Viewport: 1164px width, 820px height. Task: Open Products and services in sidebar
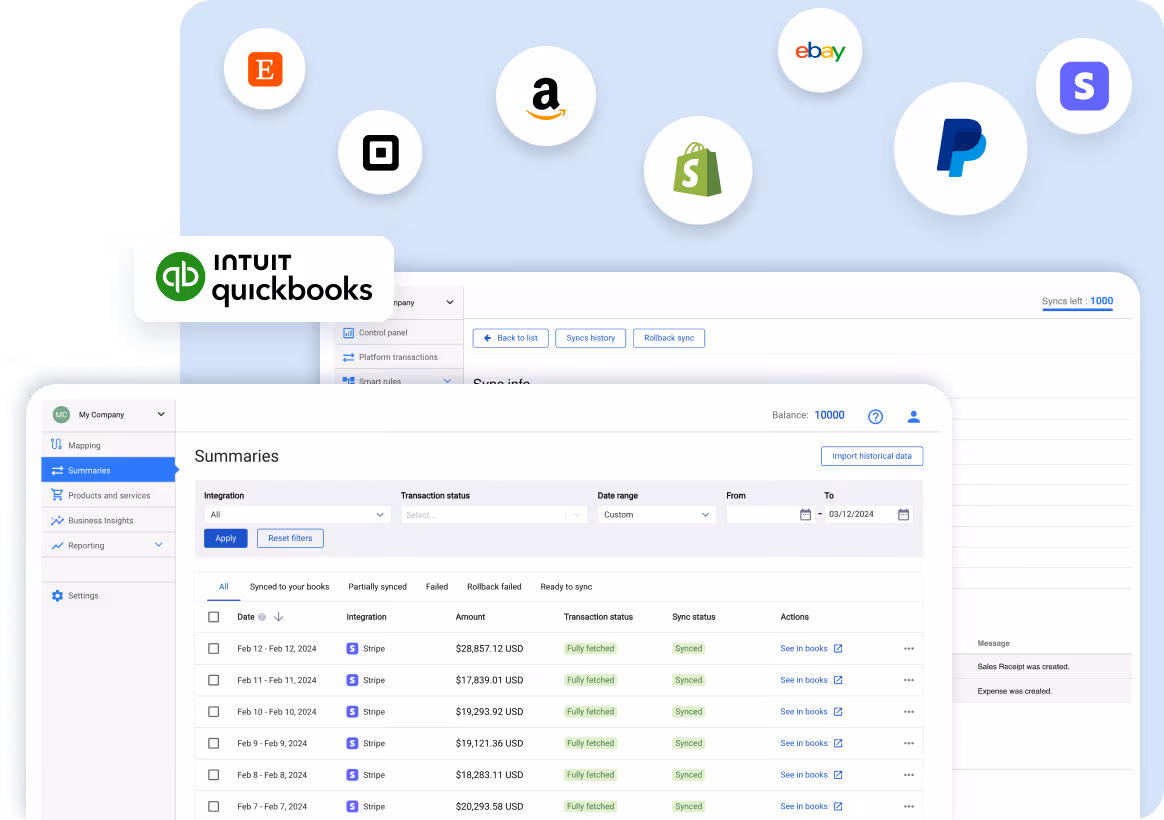[108, 495]
